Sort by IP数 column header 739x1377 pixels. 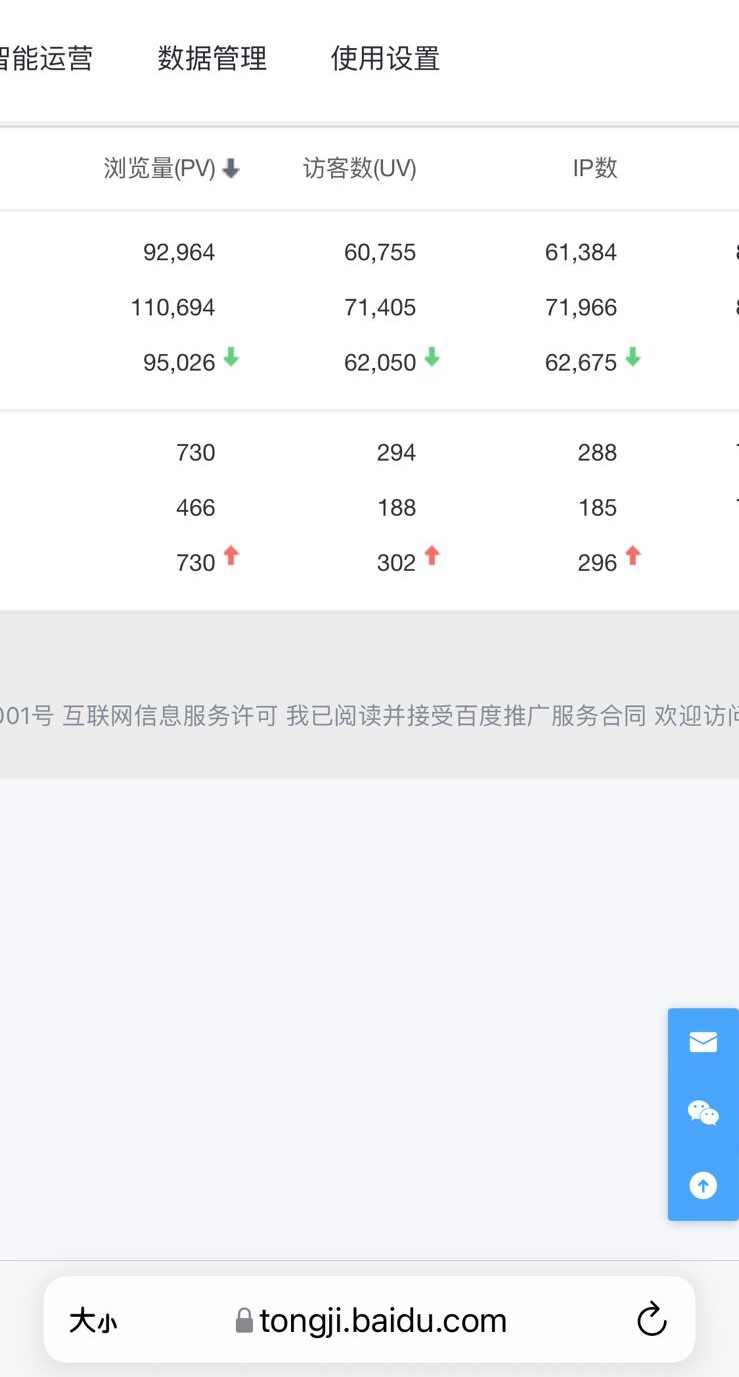[x=595, y=169]
